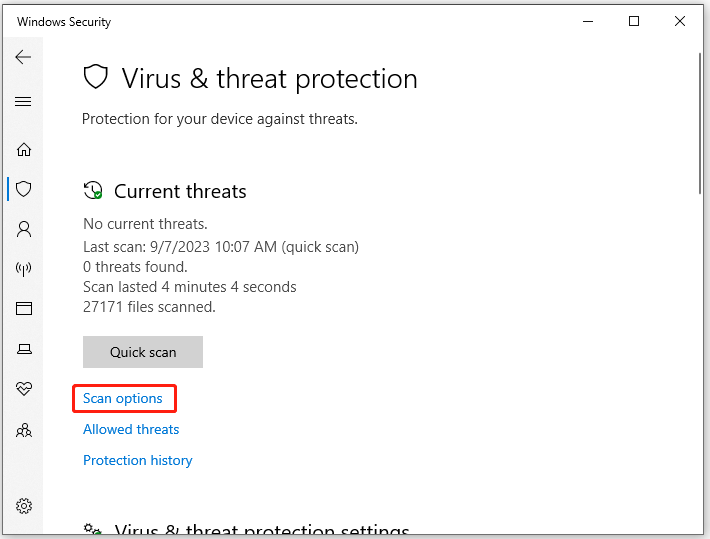
Task: Open Device security laptop icon
Action: (x=23, y=349)
